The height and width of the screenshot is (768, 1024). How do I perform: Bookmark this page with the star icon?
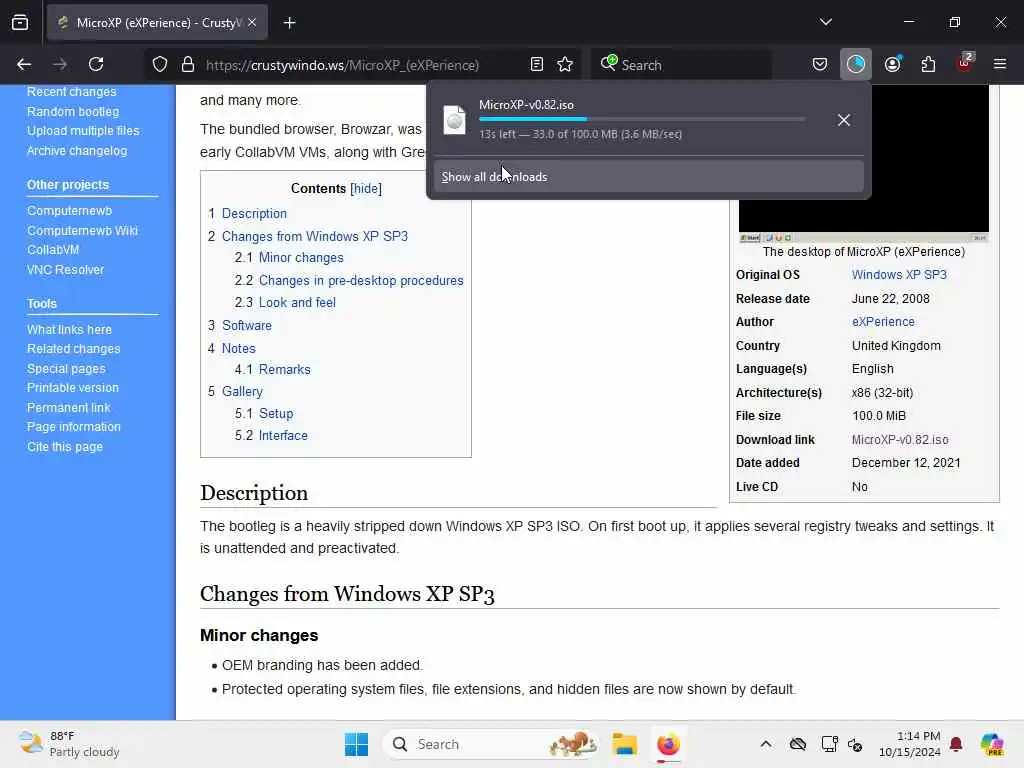[x=565, y=64]
